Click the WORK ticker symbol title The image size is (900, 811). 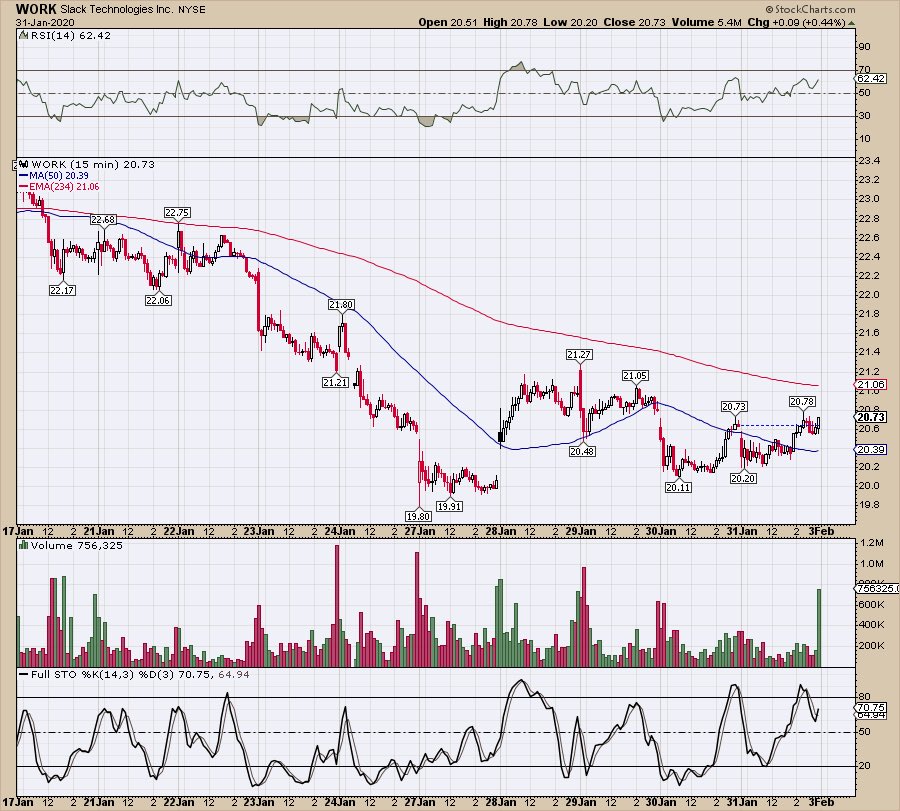tap(36, 9)
